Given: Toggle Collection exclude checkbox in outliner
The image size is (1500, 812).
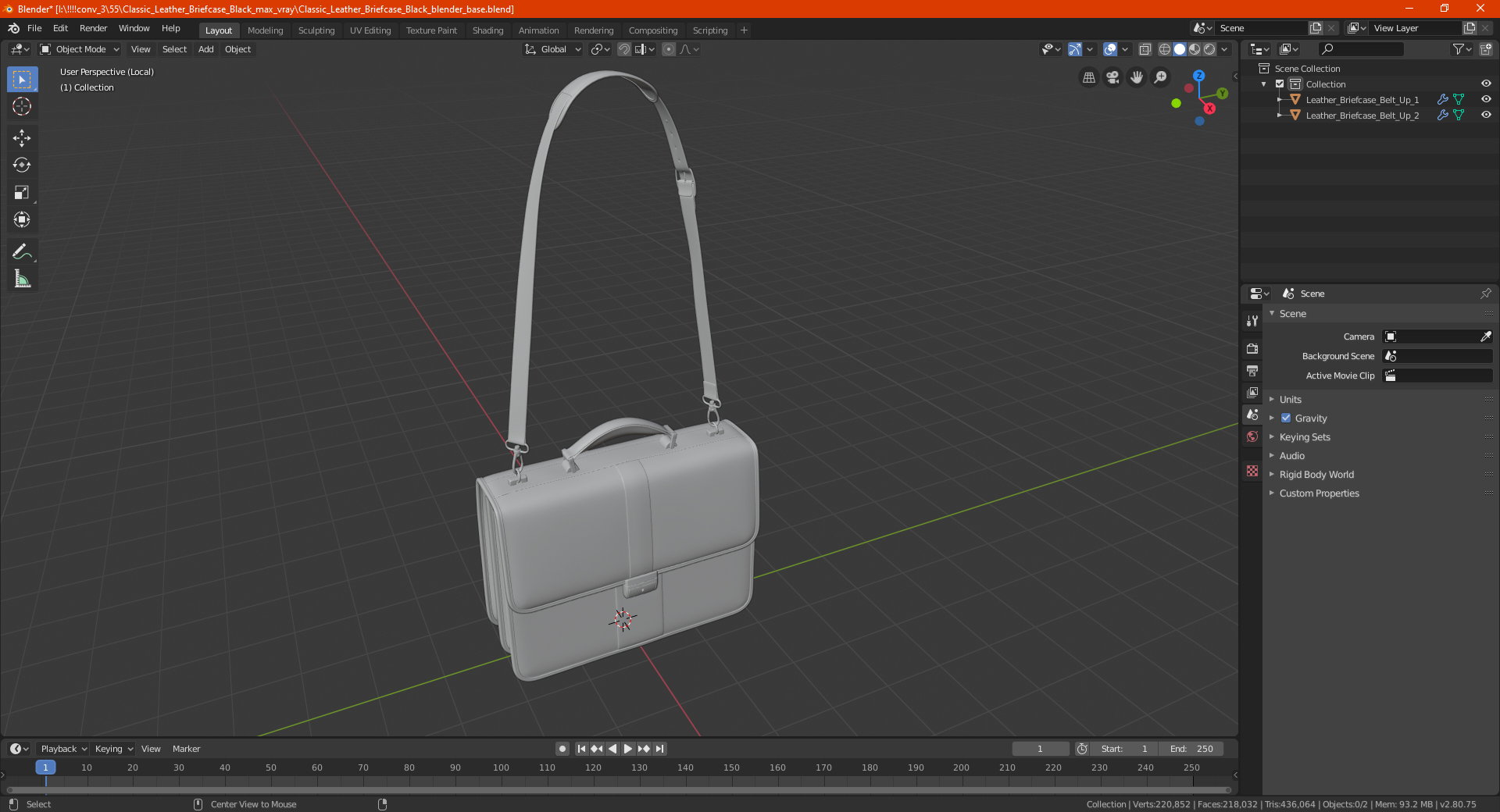Looking at the screenshot, I should (x=1280, y=84).
